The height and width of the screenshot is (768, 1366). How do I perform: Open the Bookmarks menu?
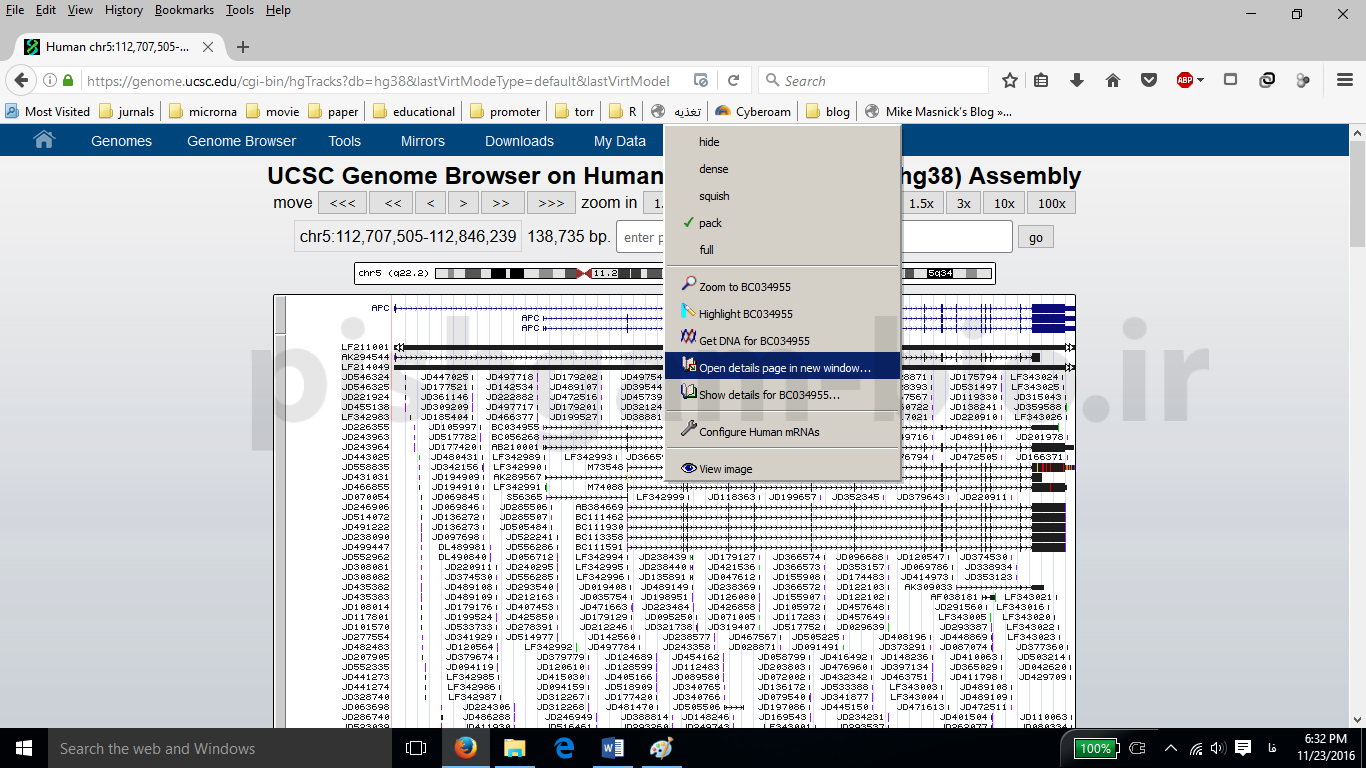[184, 10]
